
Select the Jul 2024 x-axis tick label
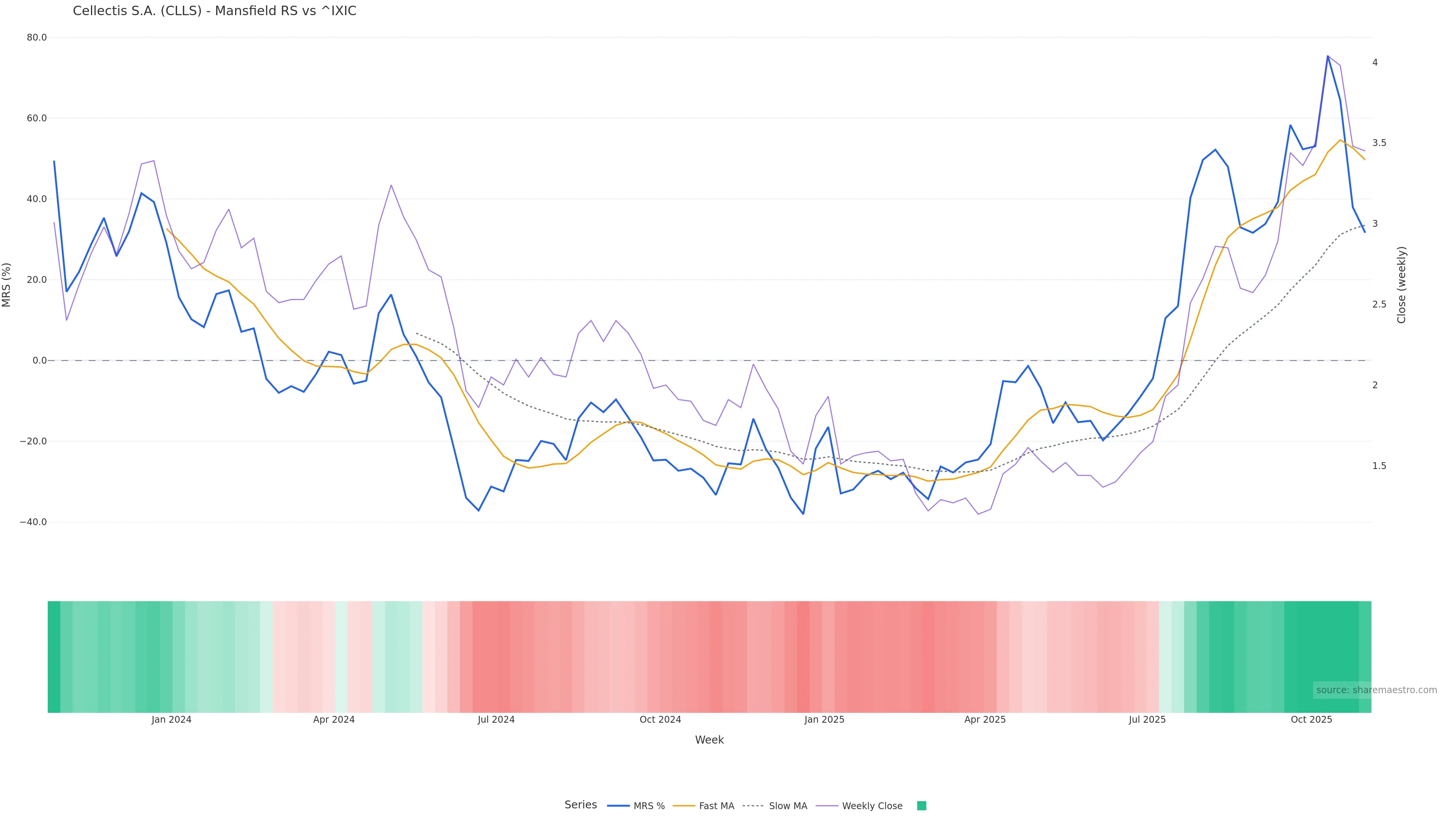(496, 720)
